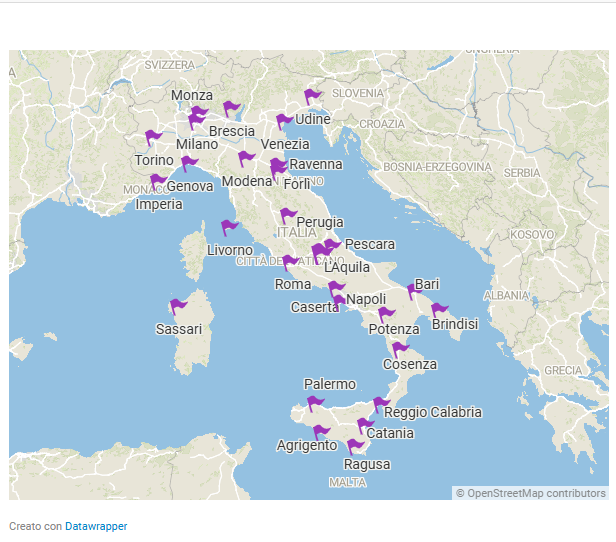This screenshot has width=616, height=542.
Task: Click the Potenza label text
Action: pos(394,329)
